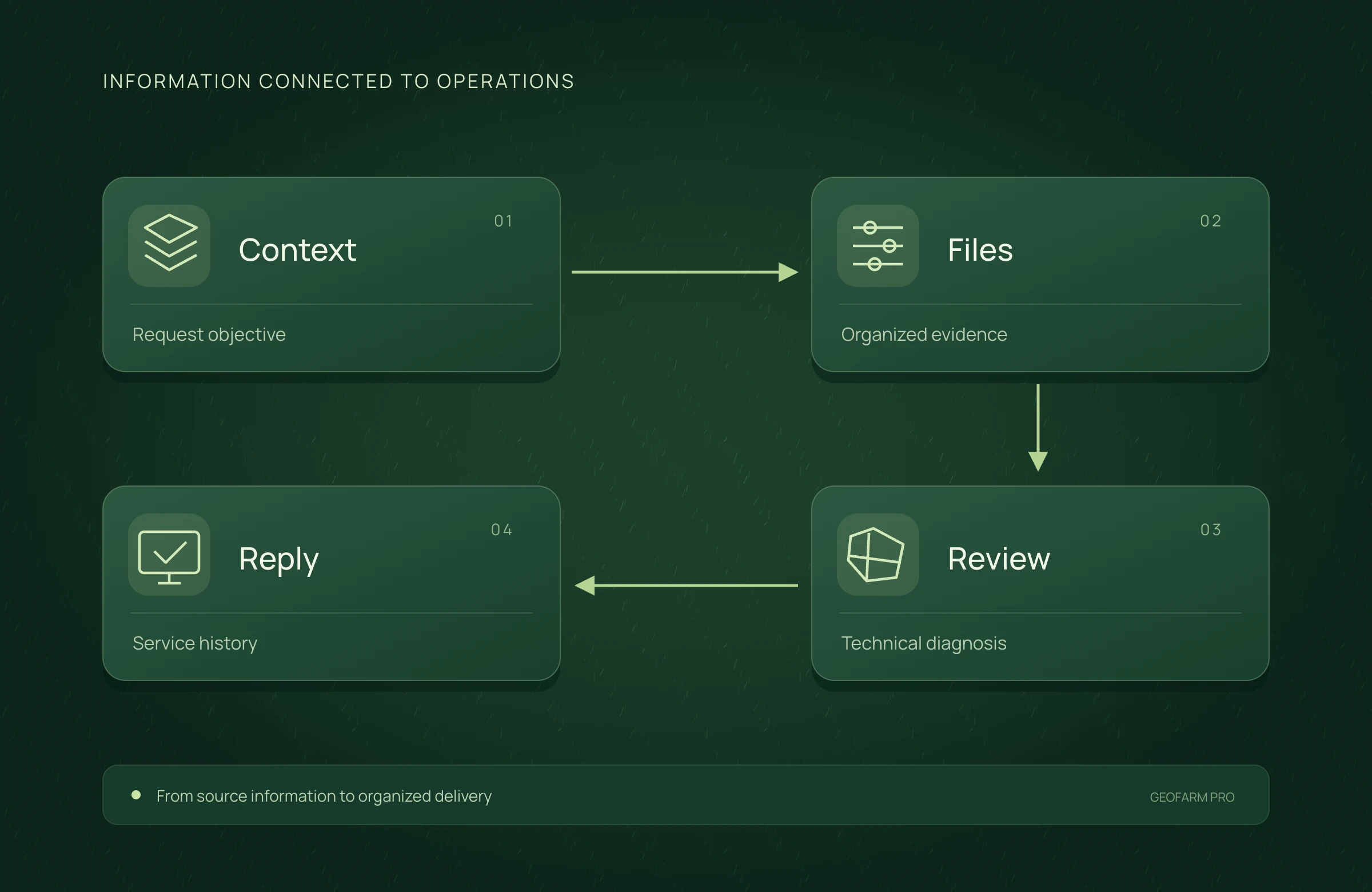
Task: Select the Review card title
Action: (x=999, y=559)
